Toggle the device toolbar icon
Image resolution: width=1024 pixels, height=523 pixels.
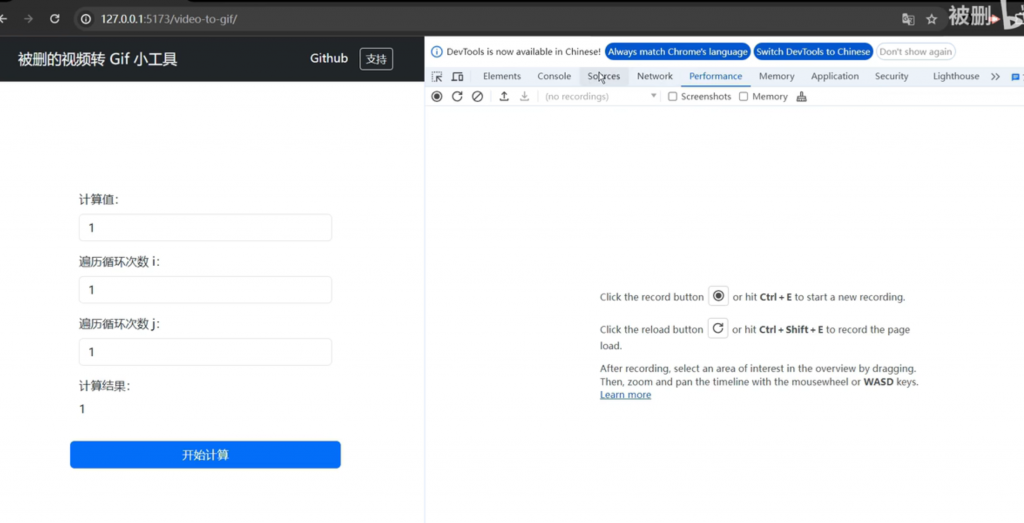(x=457, y=77)
